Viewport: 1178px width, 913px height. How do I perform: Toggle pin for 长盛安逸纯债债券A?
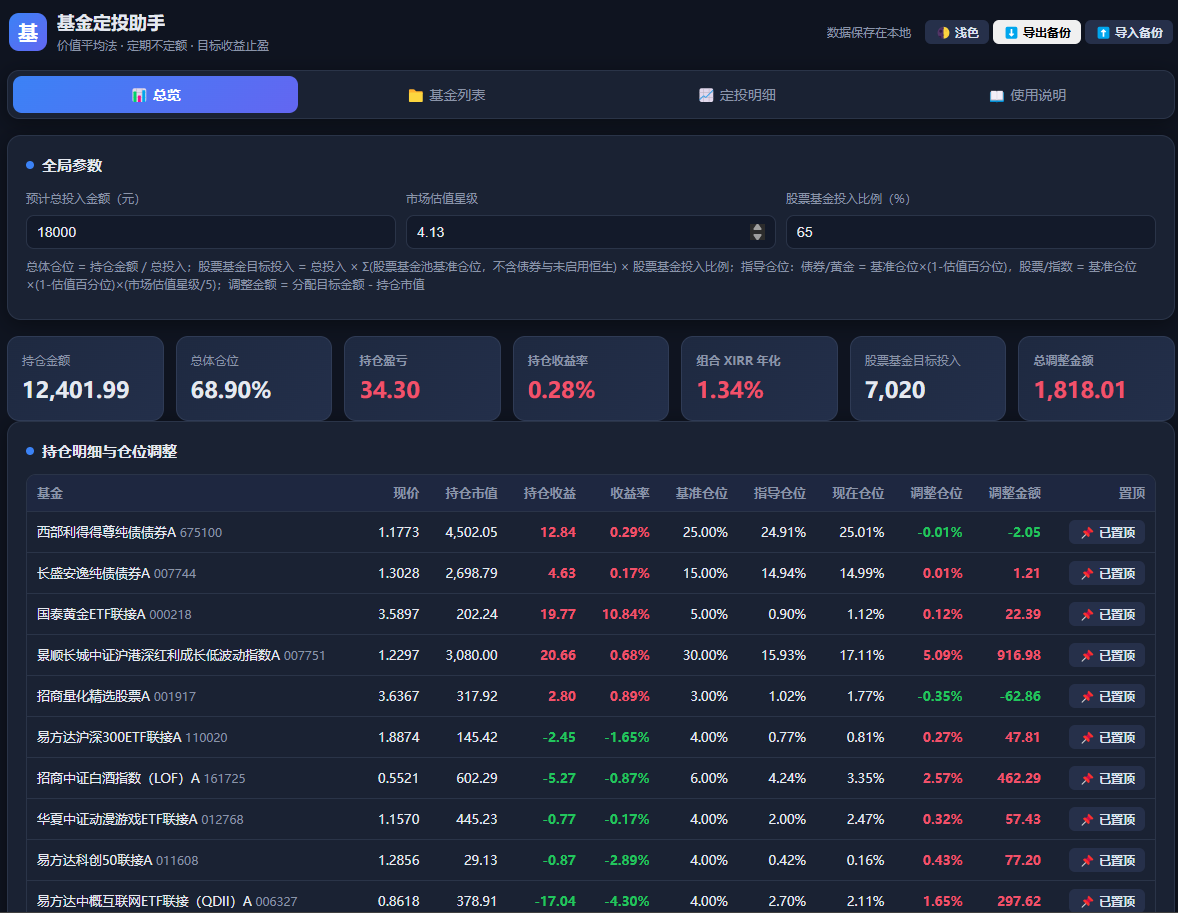pyautogui.click(x=1107, y=573)
